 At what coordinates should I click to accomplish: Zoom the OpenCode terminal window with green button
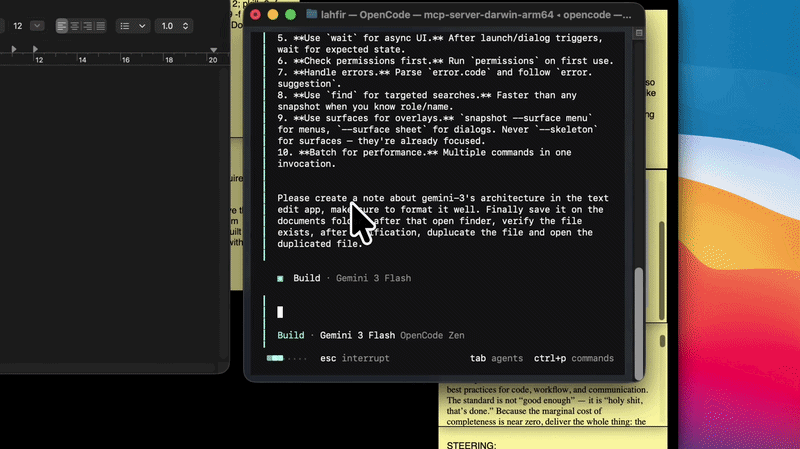[290, 15]
